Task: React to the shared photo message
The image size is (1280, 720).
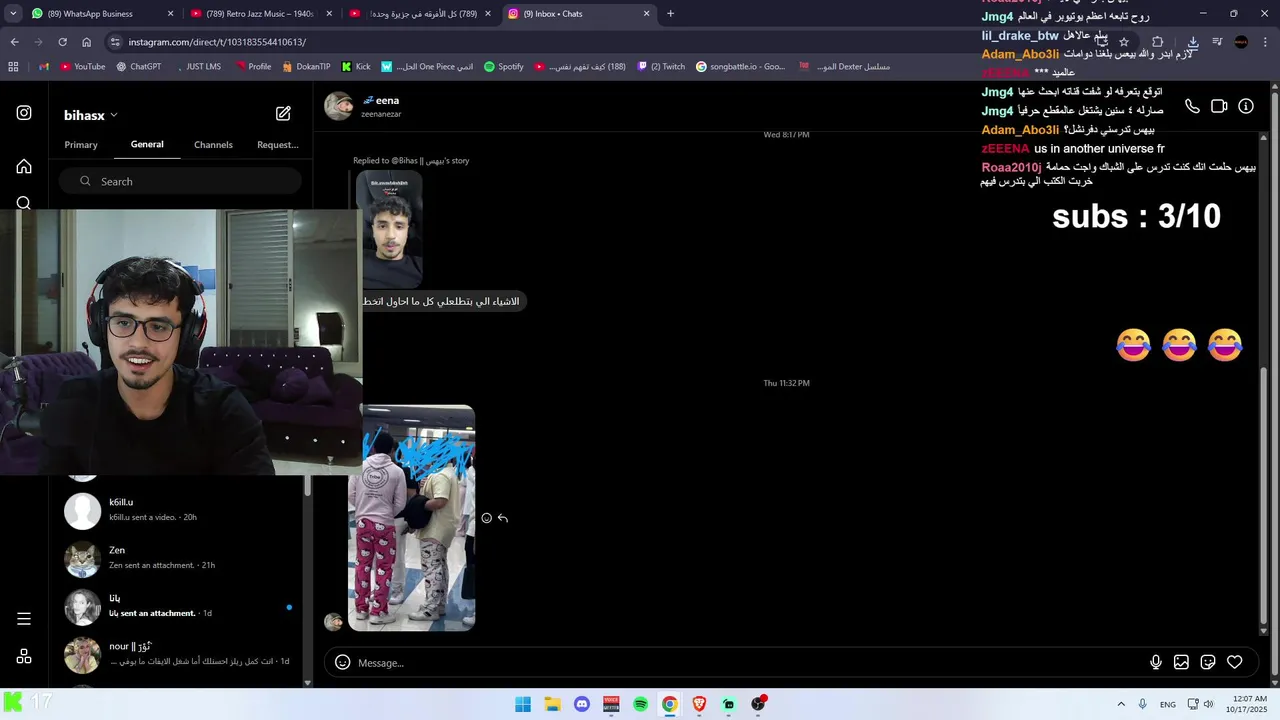Action: [x=487, y=518]
